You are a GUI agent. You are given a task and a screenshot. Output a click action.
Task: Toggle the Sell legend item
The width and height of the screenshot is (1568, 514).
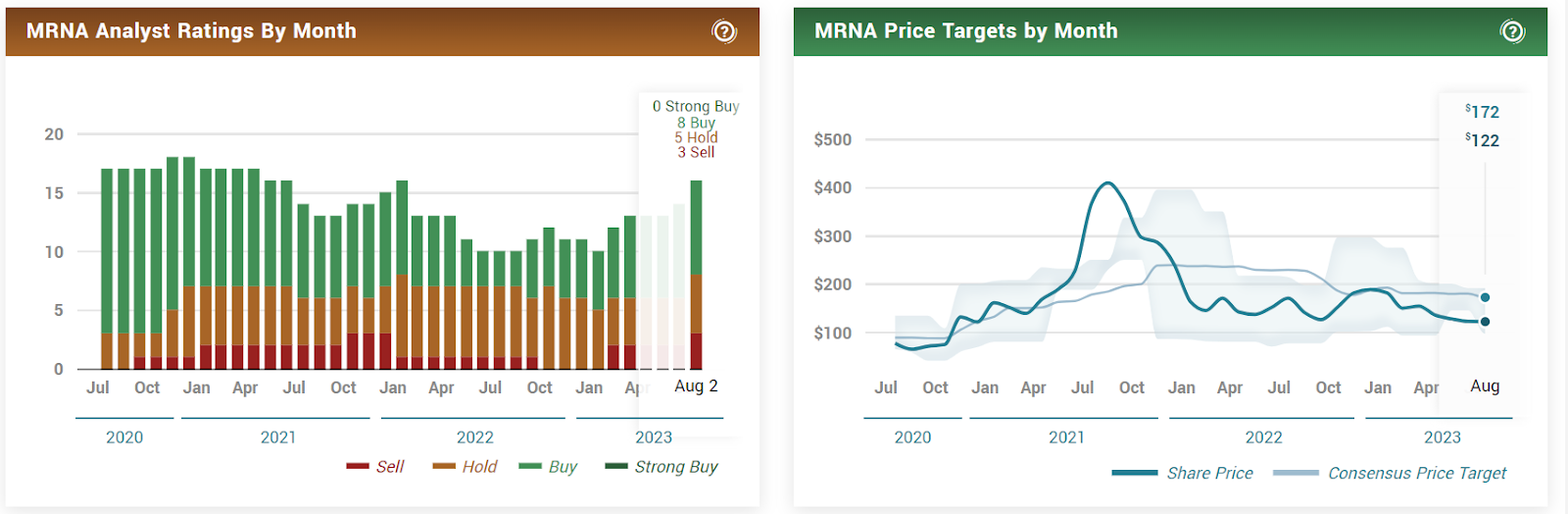[x=375, y=467]
